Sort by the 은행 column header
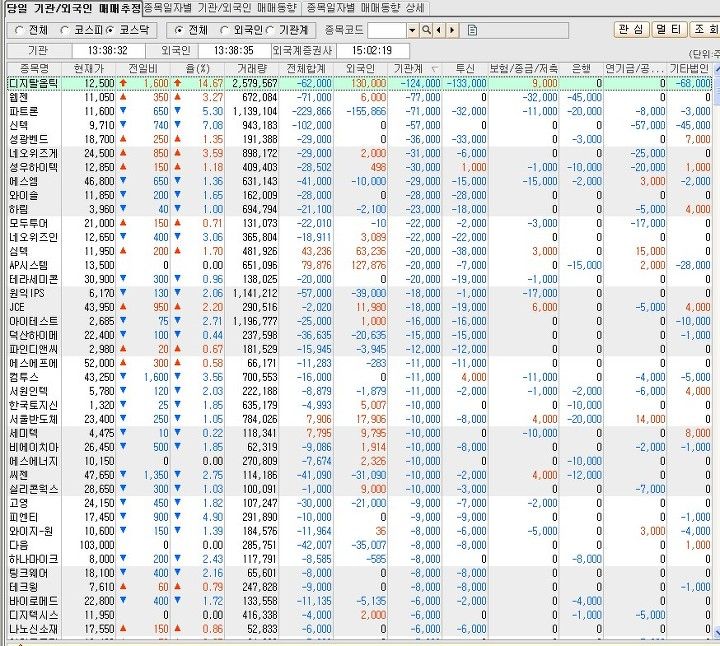 [x=581, y=68]
